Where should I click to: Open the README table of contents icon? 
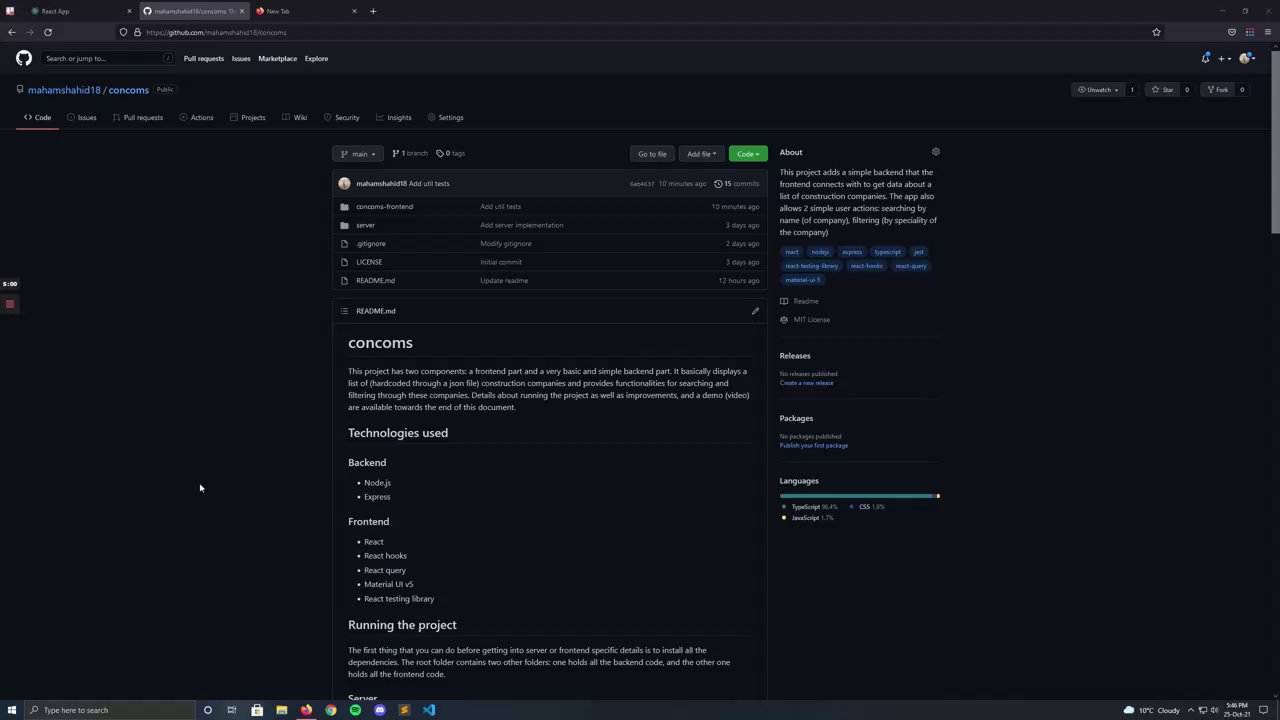coord(344,311)
